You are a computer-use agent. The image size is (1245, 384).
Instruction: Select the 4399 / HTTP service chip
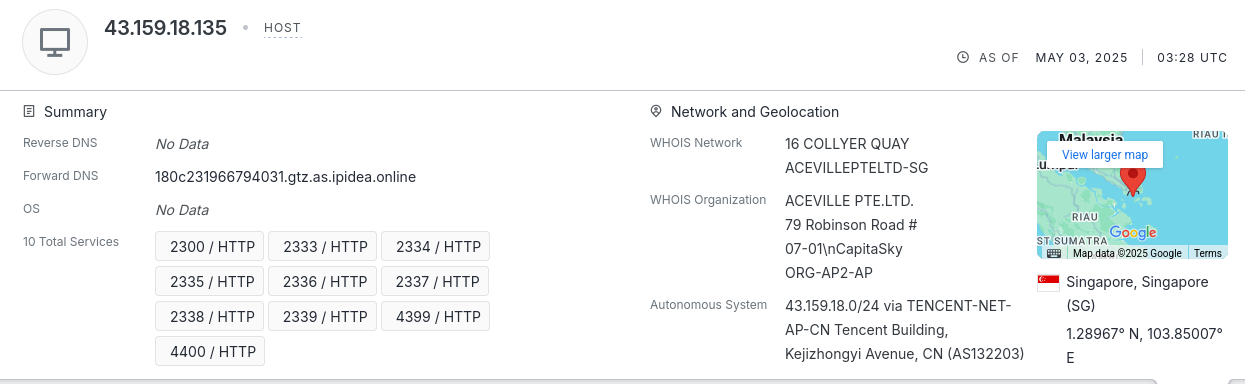435,317
